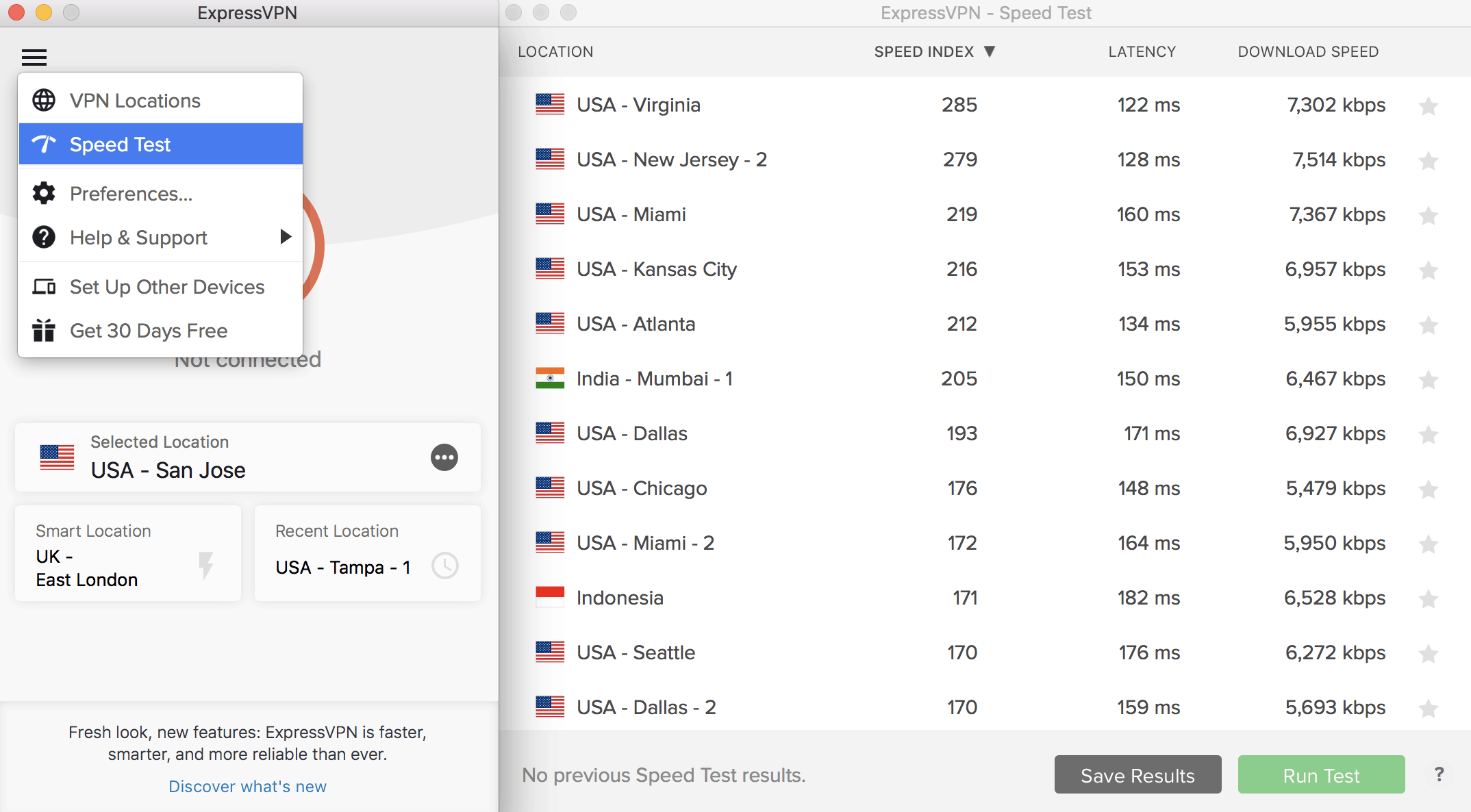Viewport: 1471px width, 812px height.
Task: Expand the Help & Support submenu arrow
Action: tap(286, 237)
